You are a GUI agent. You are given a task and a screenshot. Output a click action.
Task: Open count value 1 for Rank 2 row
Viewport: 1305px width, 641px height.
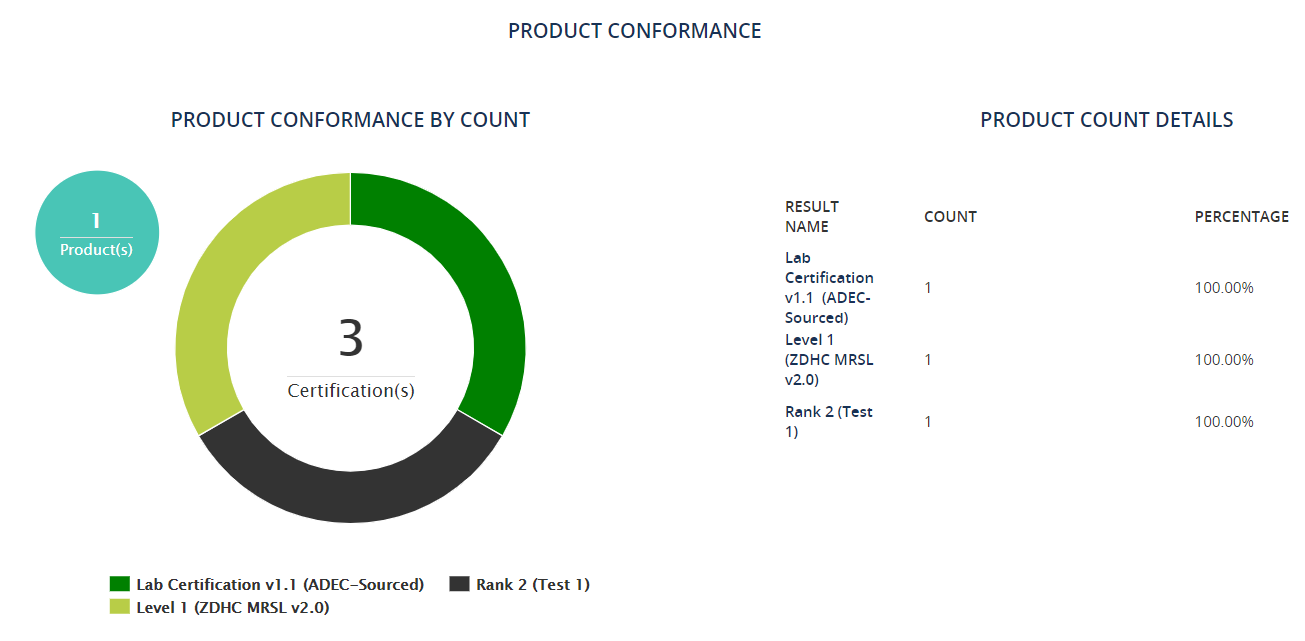pos(928,422)
